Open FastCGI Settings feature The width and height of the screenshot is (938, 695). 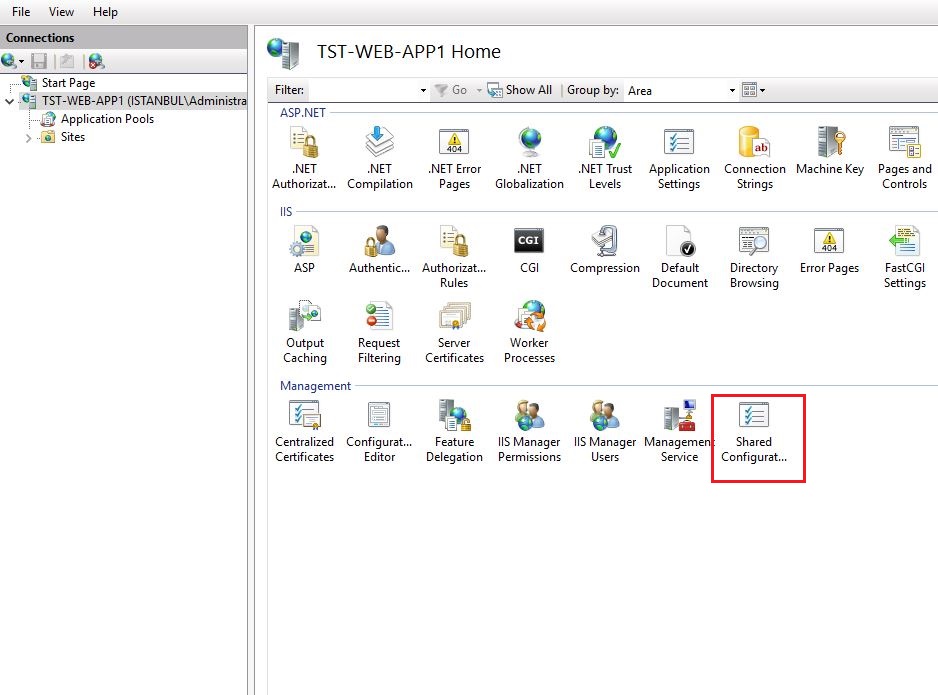(x=904, y=257)
